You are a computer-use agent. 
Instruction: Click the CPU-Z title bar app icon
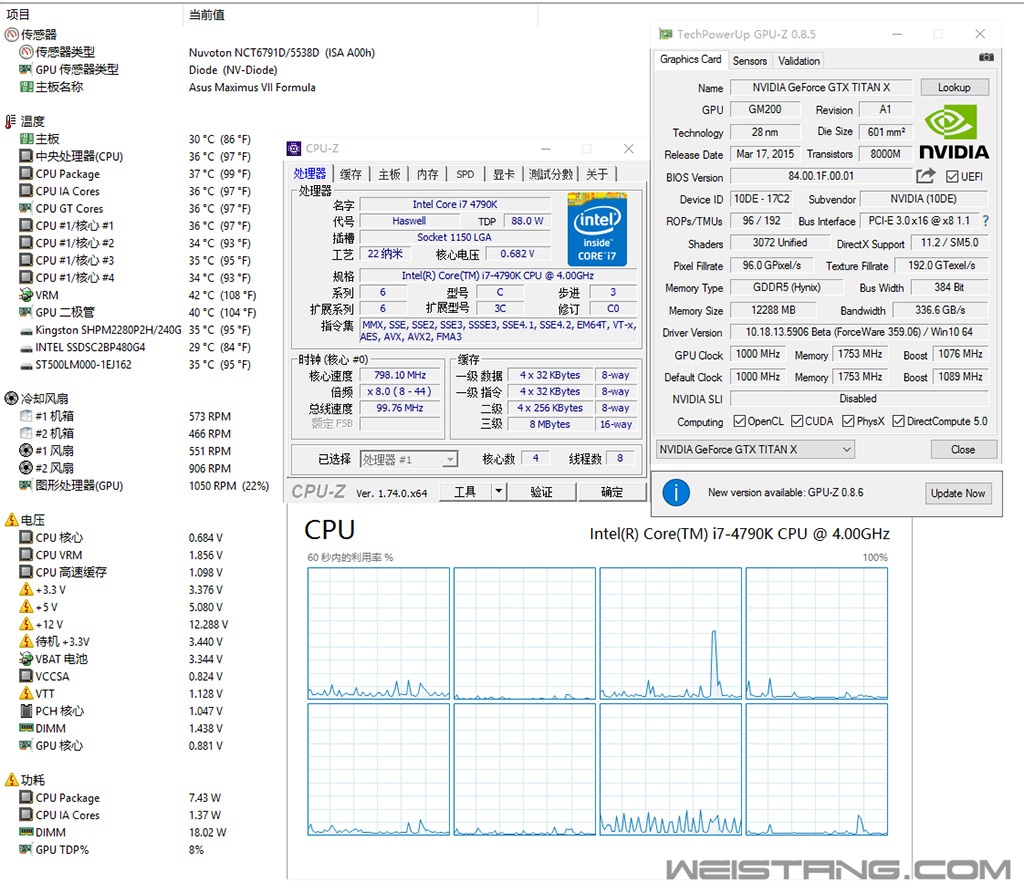[x=295, y=148]
